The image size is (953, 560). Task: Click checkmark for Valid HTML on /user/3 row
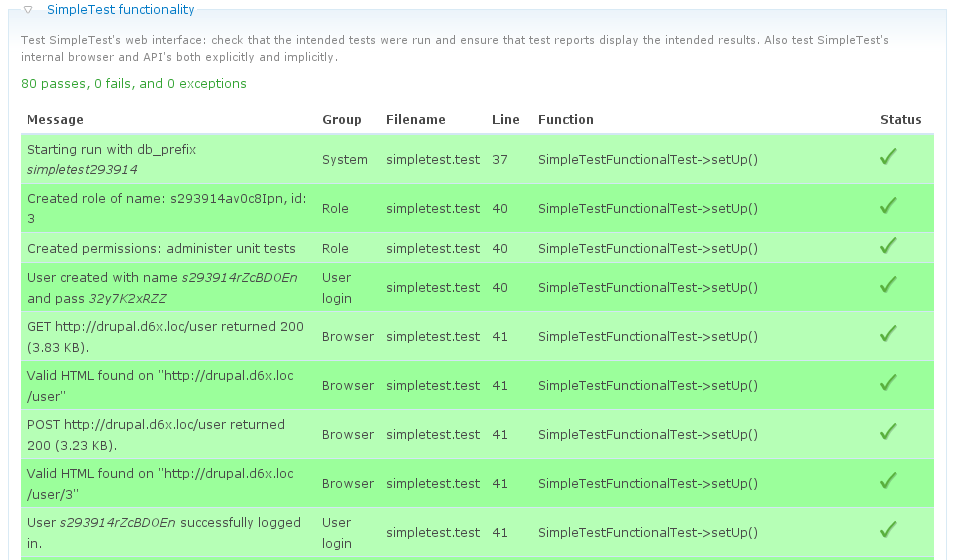[888, 481]
